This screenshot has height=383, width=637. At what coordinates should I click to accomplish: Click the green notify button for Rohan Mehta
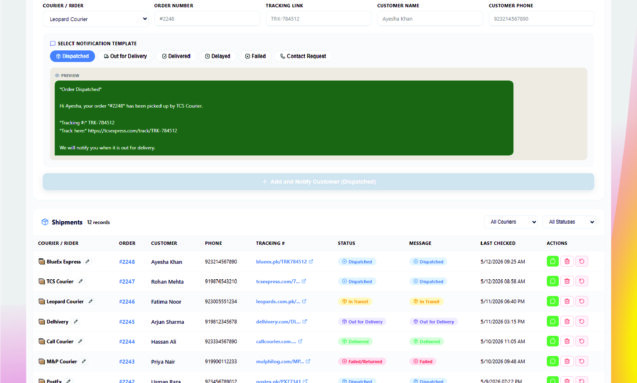(552, 281)
